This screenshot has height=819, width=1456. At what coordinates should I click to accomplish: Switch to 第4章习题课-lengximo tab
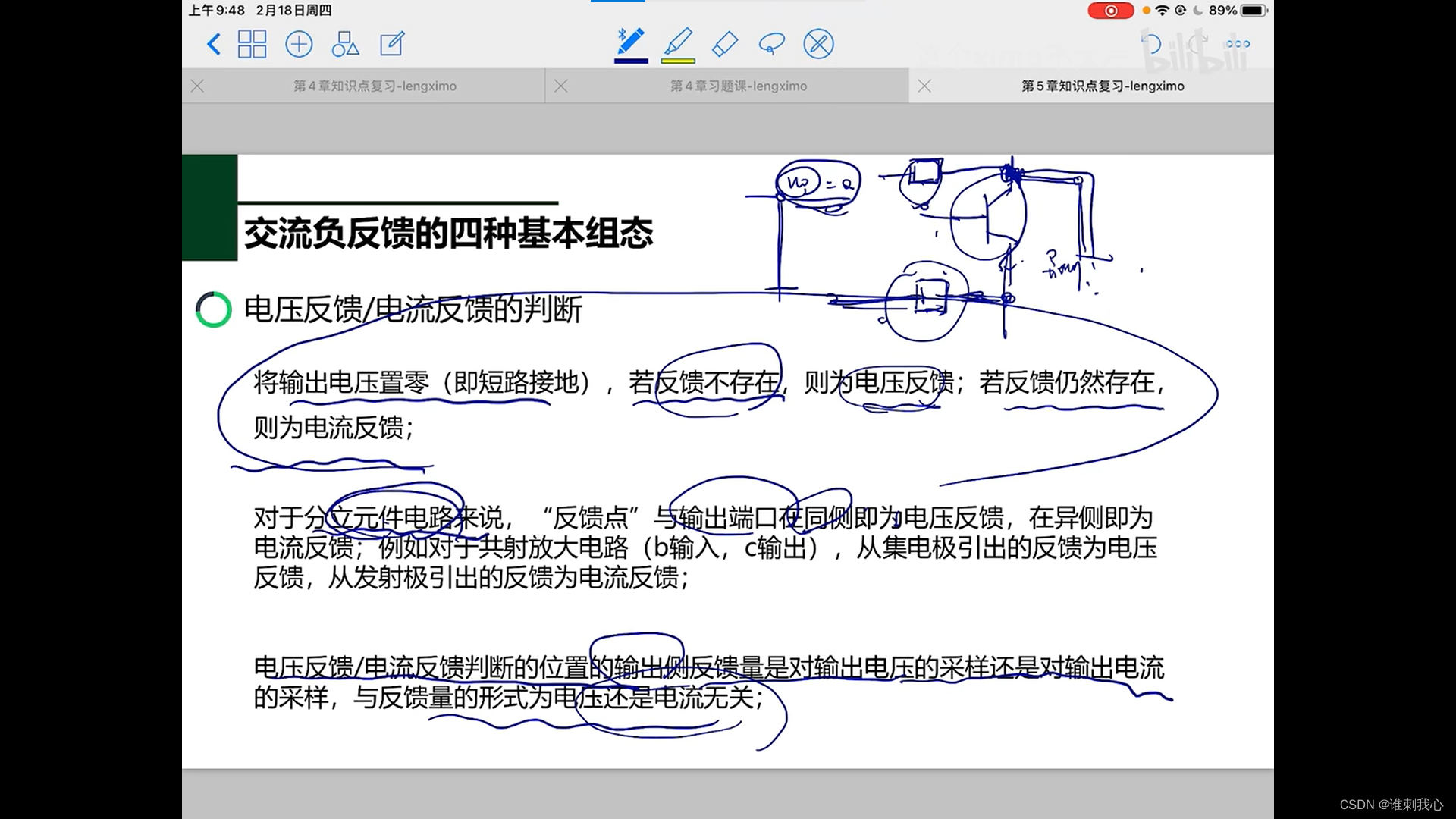[x=738, y=86]
